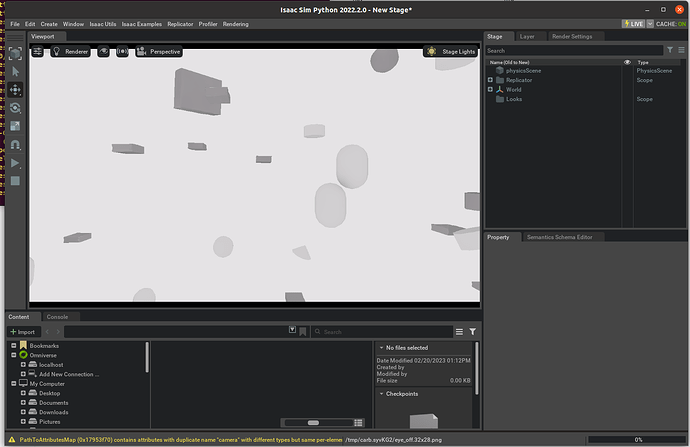Expand the Desktop folder
Viewport: 690px width, 447px height.
(x=23, y=393)
